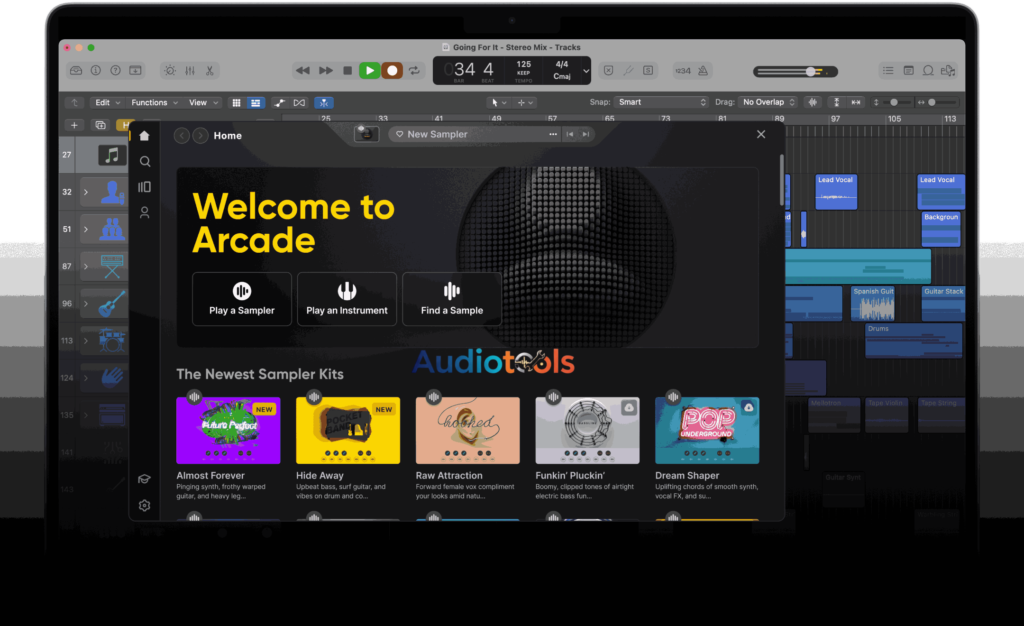The height and width of the screenshot is (626, 1024).
Task: Expand the guitar track stack chevron
Action: [x=86, y=303]
